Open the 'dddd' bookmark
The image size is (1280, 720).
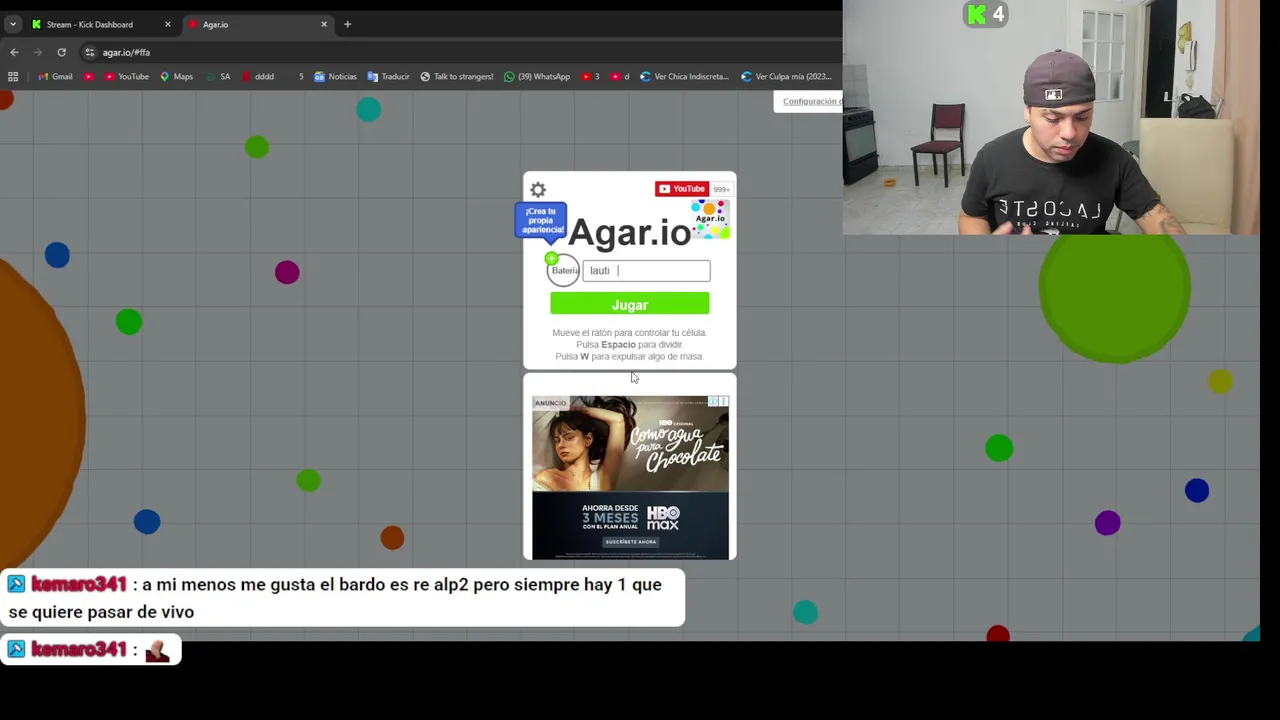coord(257,76)
